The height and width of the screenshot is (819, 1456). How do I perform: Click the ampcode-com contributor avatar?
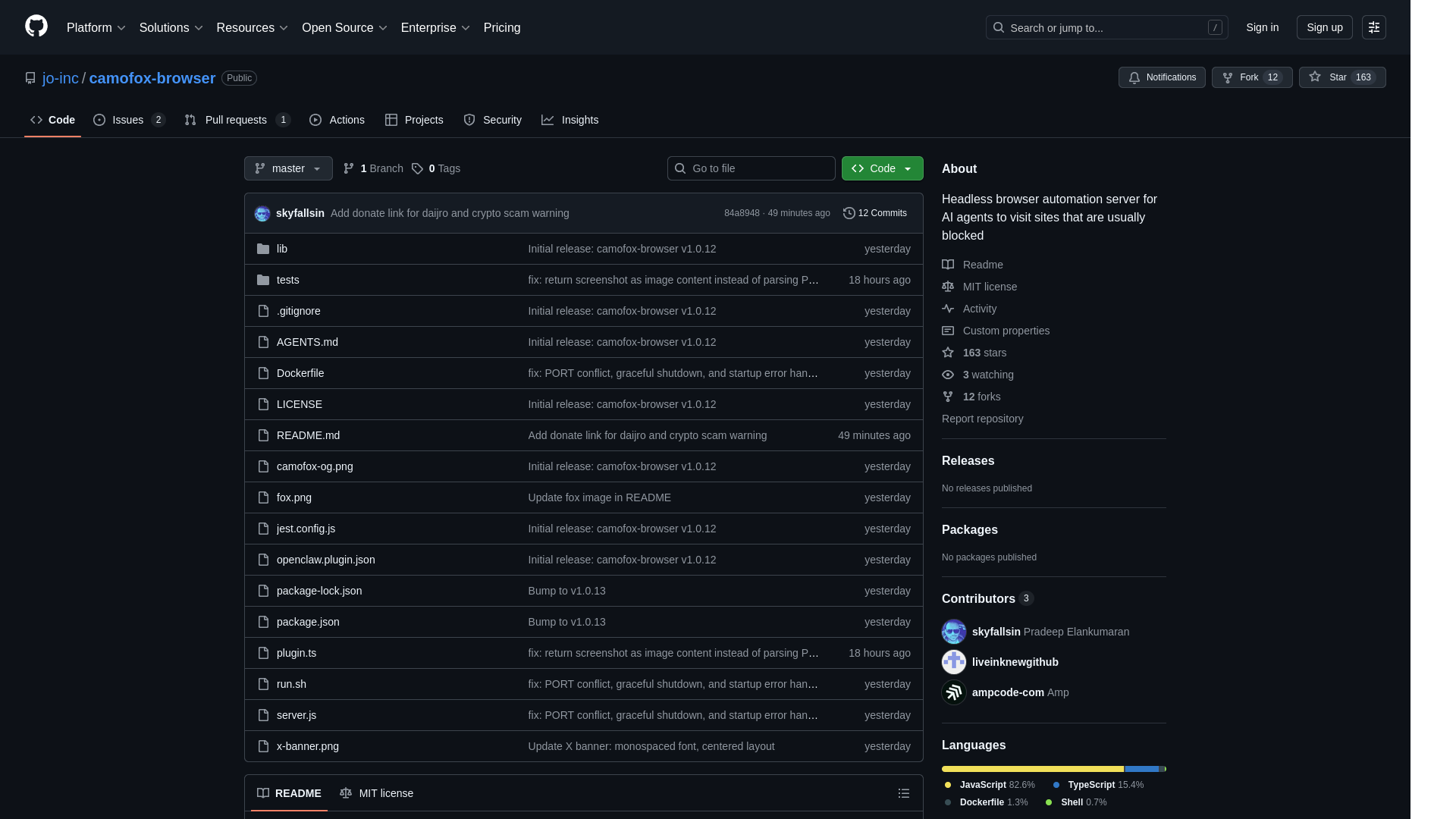tap(953, 692)
